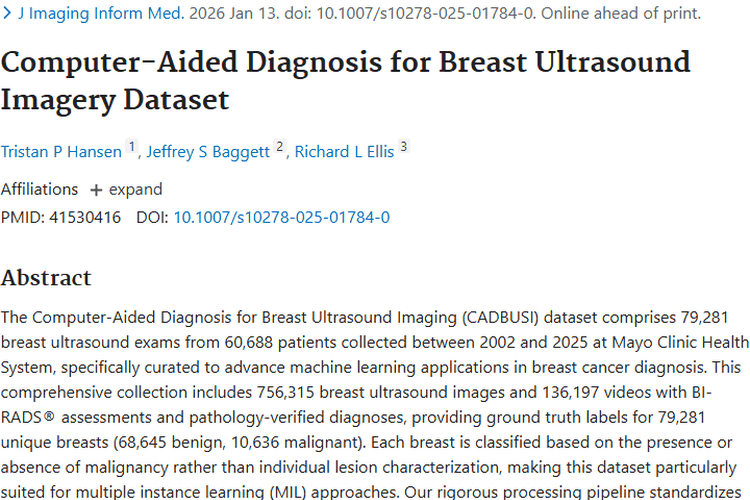Click affiliation superscript 2 after Baggett
This screenshot has width=750, height=500.
(x=281, y=148)
